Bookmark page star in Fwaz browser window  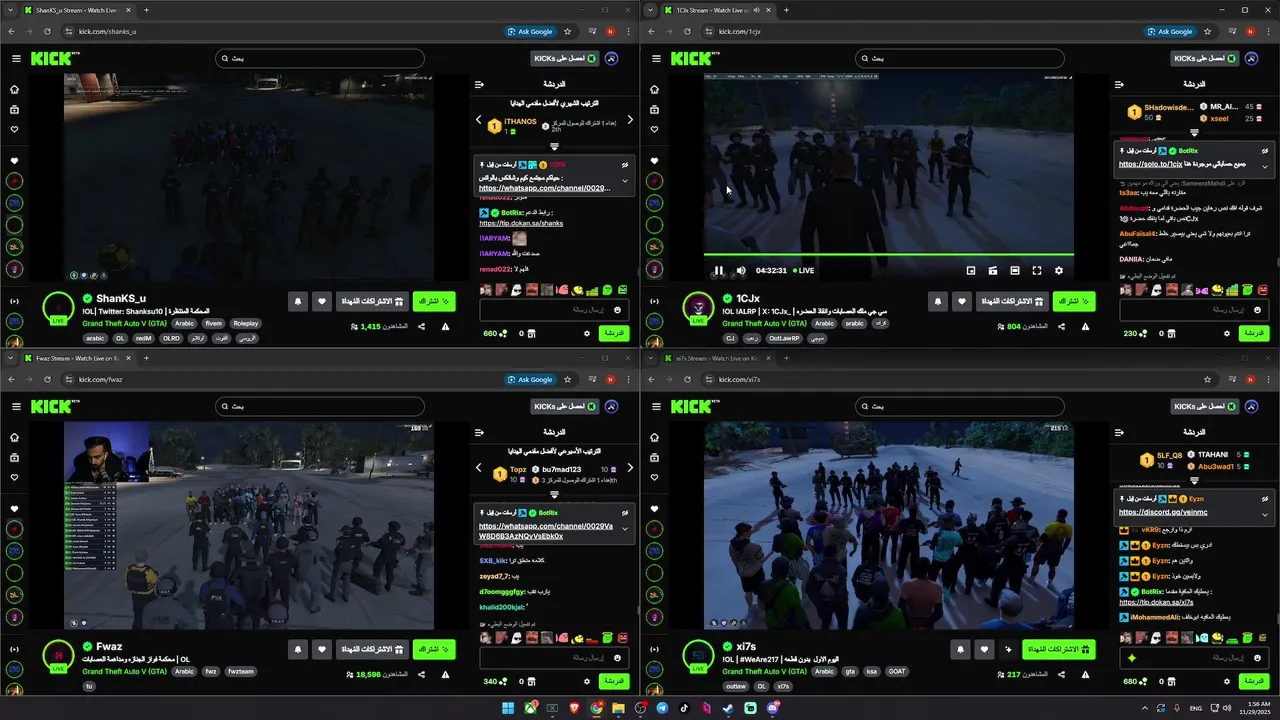coord(567,379)
